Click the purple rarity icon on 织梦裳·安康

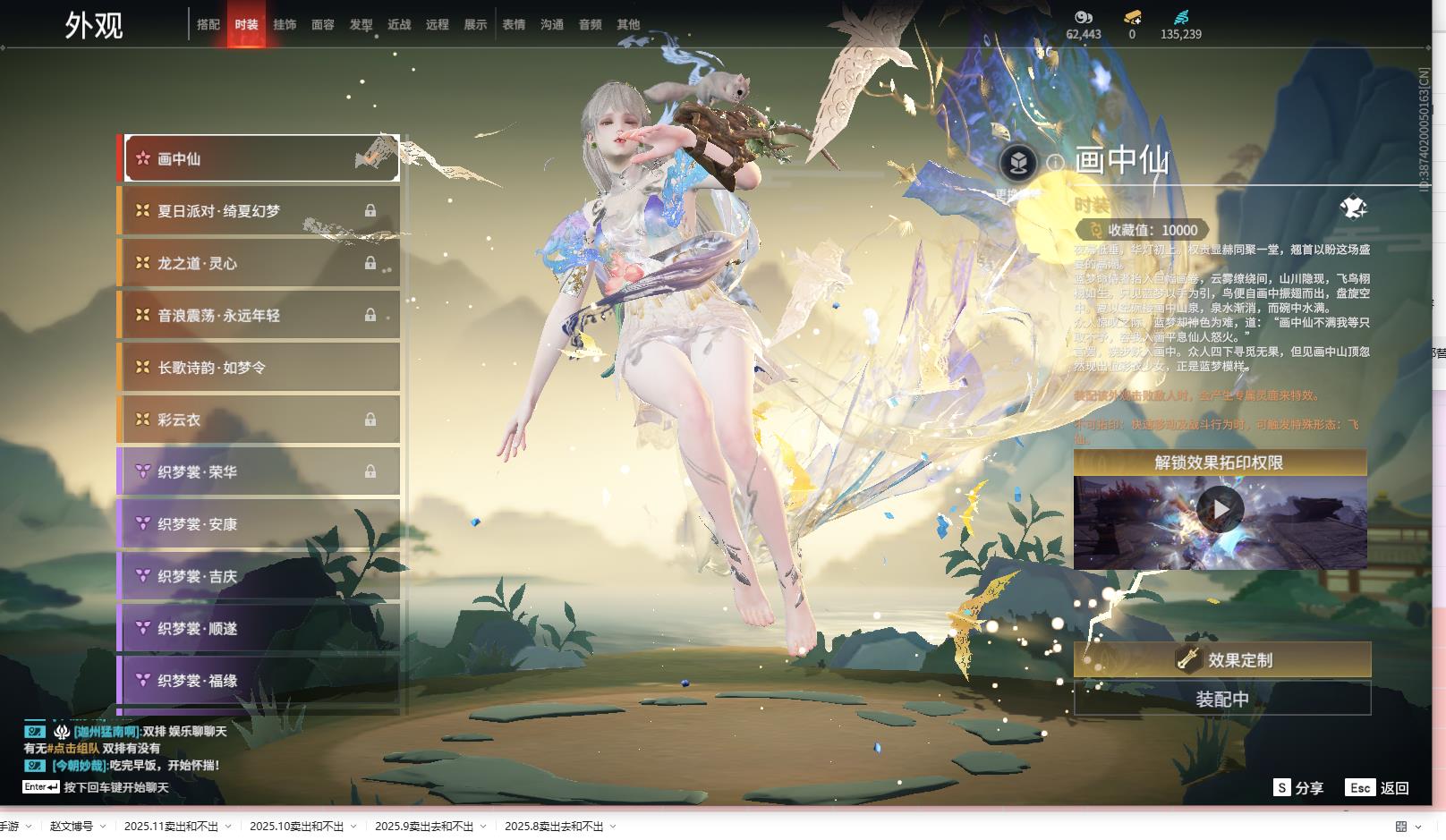click(x=142, y=523)
